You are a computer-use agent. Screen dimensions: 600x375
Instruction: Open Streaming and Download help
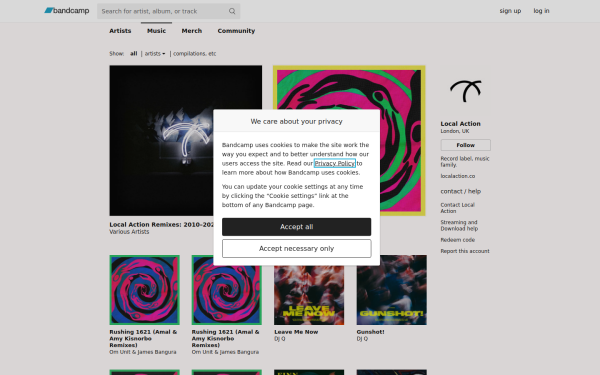click(x=459, y=225)
